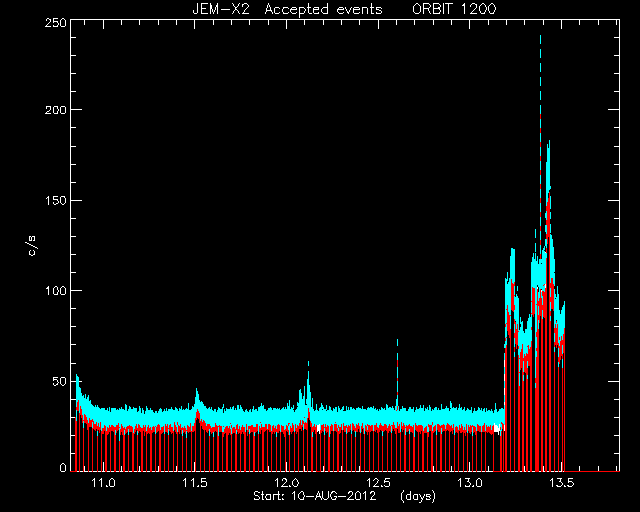This screenshot has height=512, width=640.
Task: Click the y-axis label 'c/s'
Action: [33, 246]
